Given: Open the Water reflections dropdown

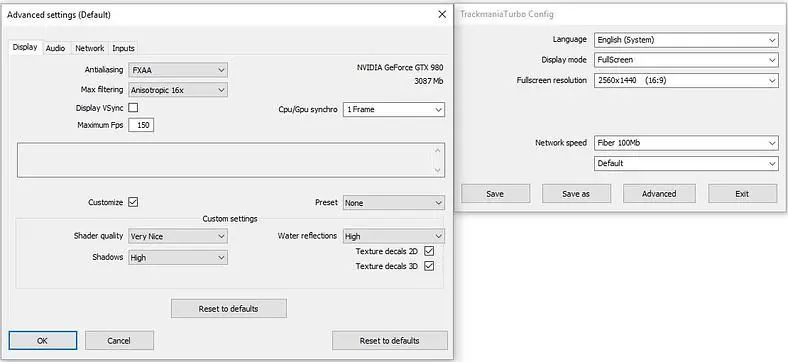Looking at the screenshot, I should 394,236.
